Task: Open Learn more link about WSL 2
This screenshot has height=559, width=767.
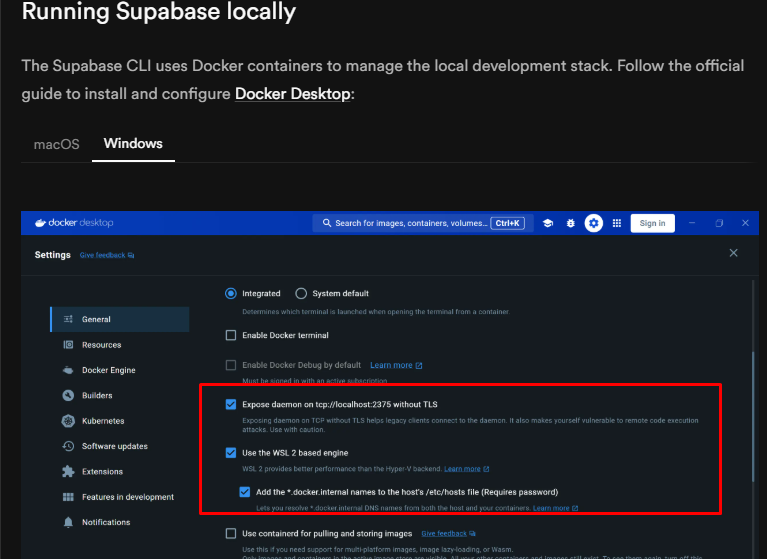Action: tap(462, 469)
